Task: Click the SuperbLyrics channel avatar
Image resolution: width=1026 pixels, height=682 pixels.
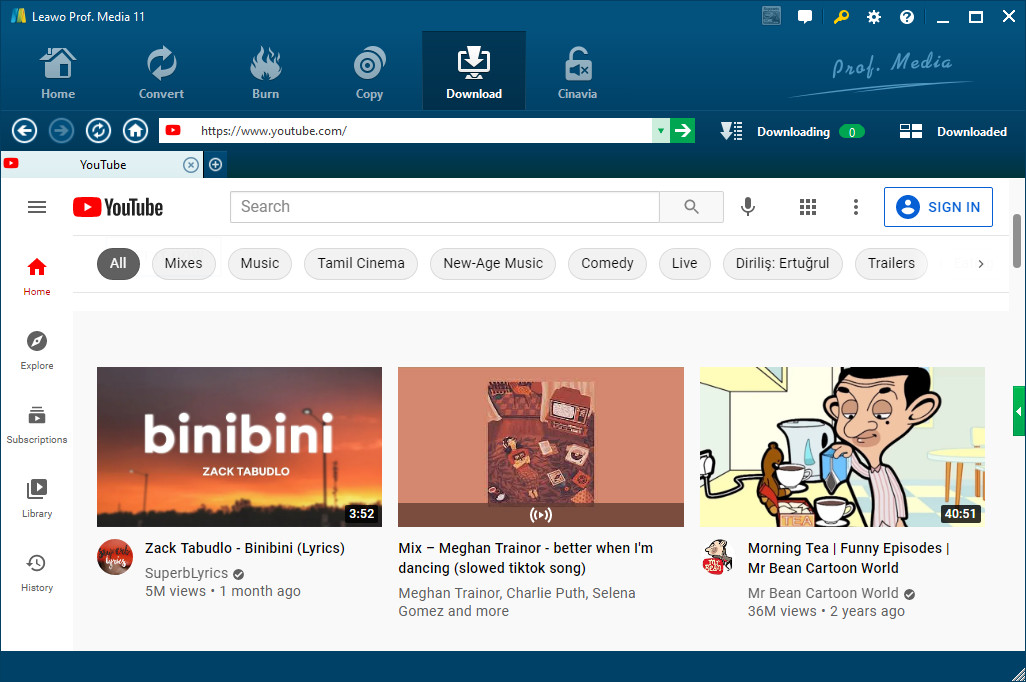Action: (115, 557)
